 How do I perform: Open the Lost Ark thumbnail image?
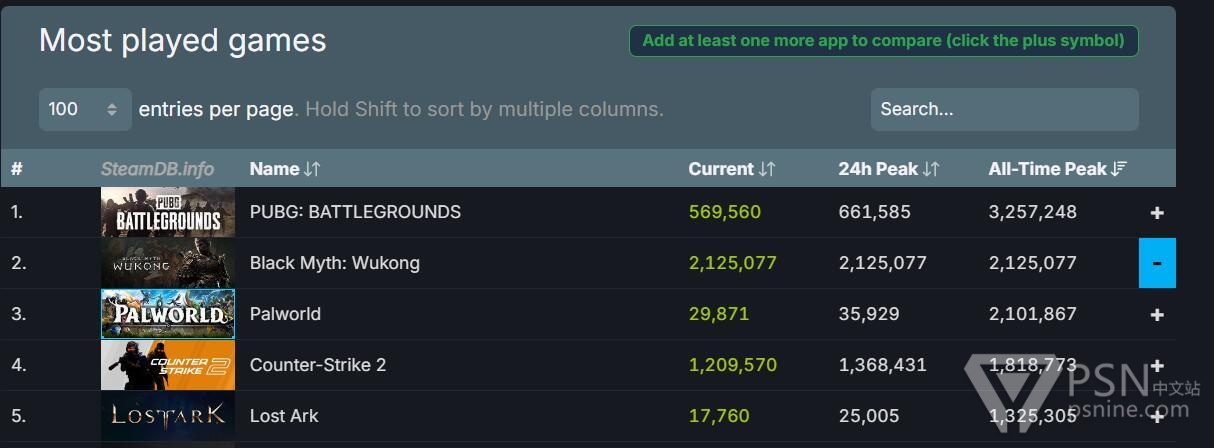point(168,416)
